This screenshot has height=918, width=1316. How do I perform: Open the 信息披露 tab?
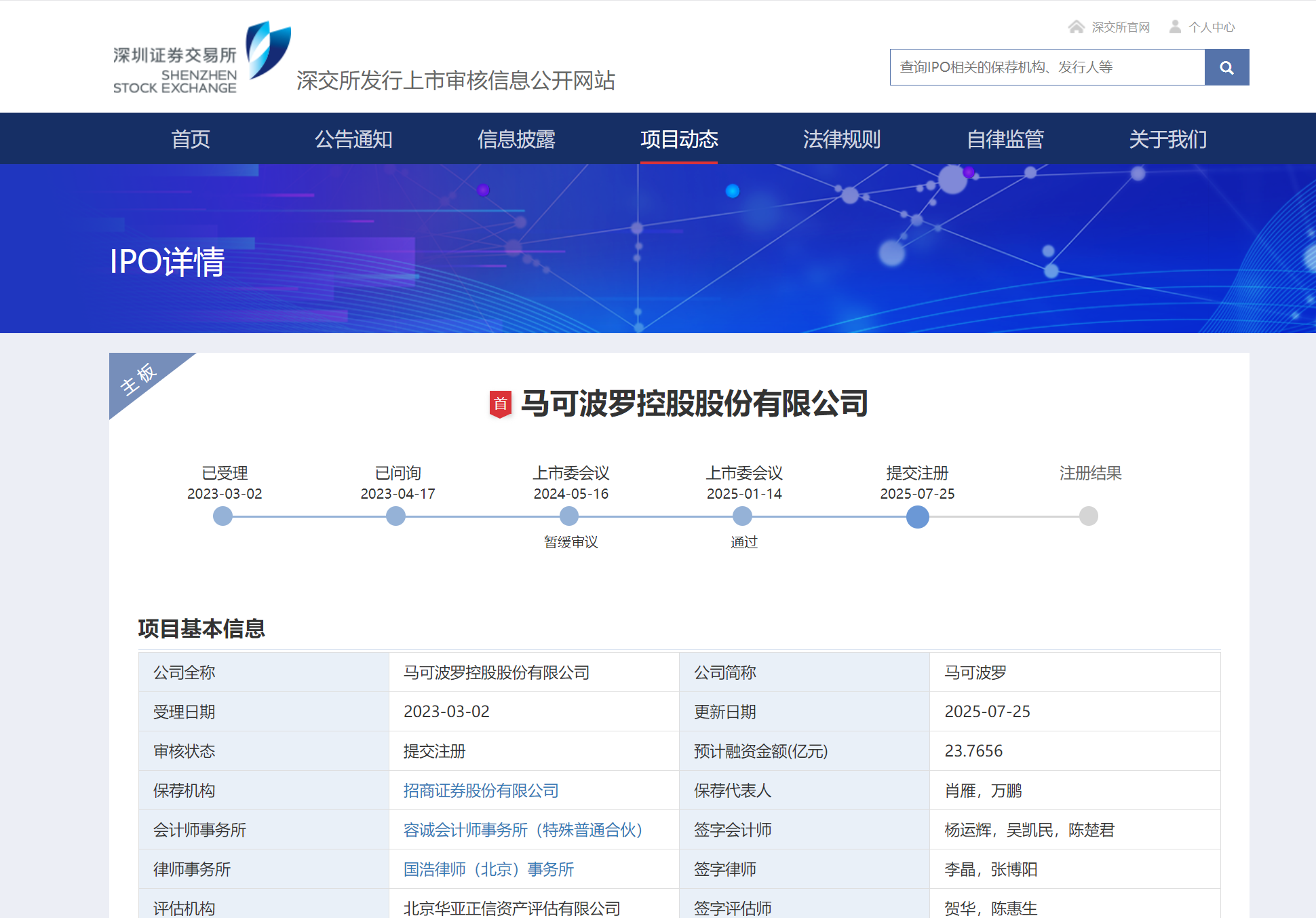[x=516, y=138]
